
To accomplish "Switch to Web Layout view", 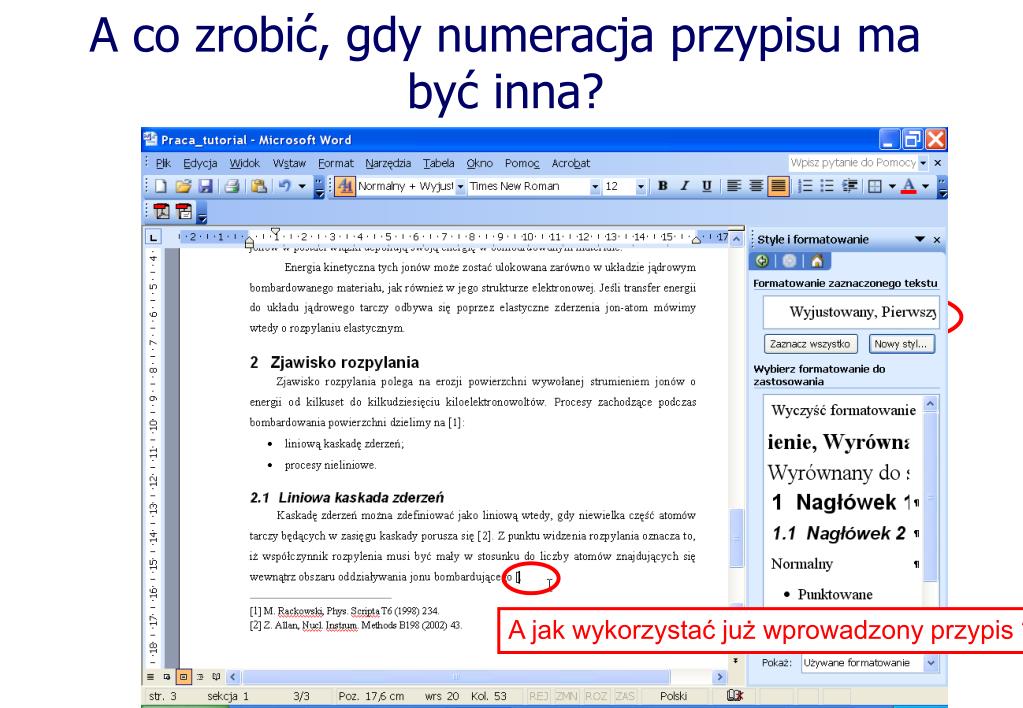I will tap(167, 677).
